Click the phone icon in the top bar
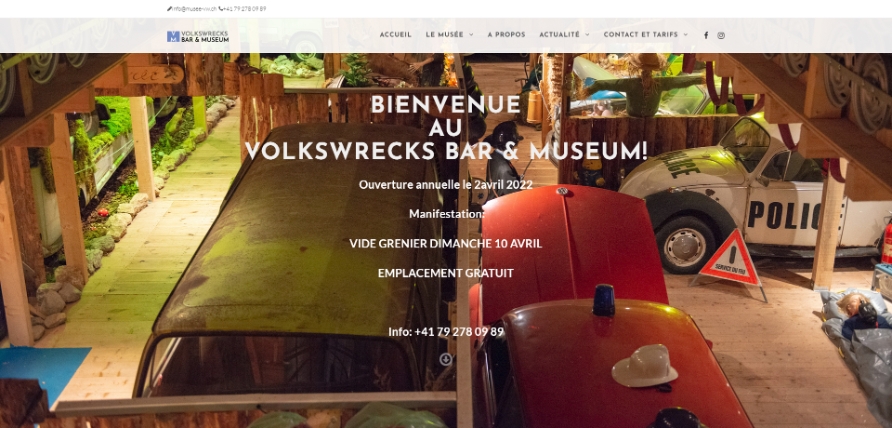Image resolution: width=892 pixels, height=428 pixels. tap(220, 9)
